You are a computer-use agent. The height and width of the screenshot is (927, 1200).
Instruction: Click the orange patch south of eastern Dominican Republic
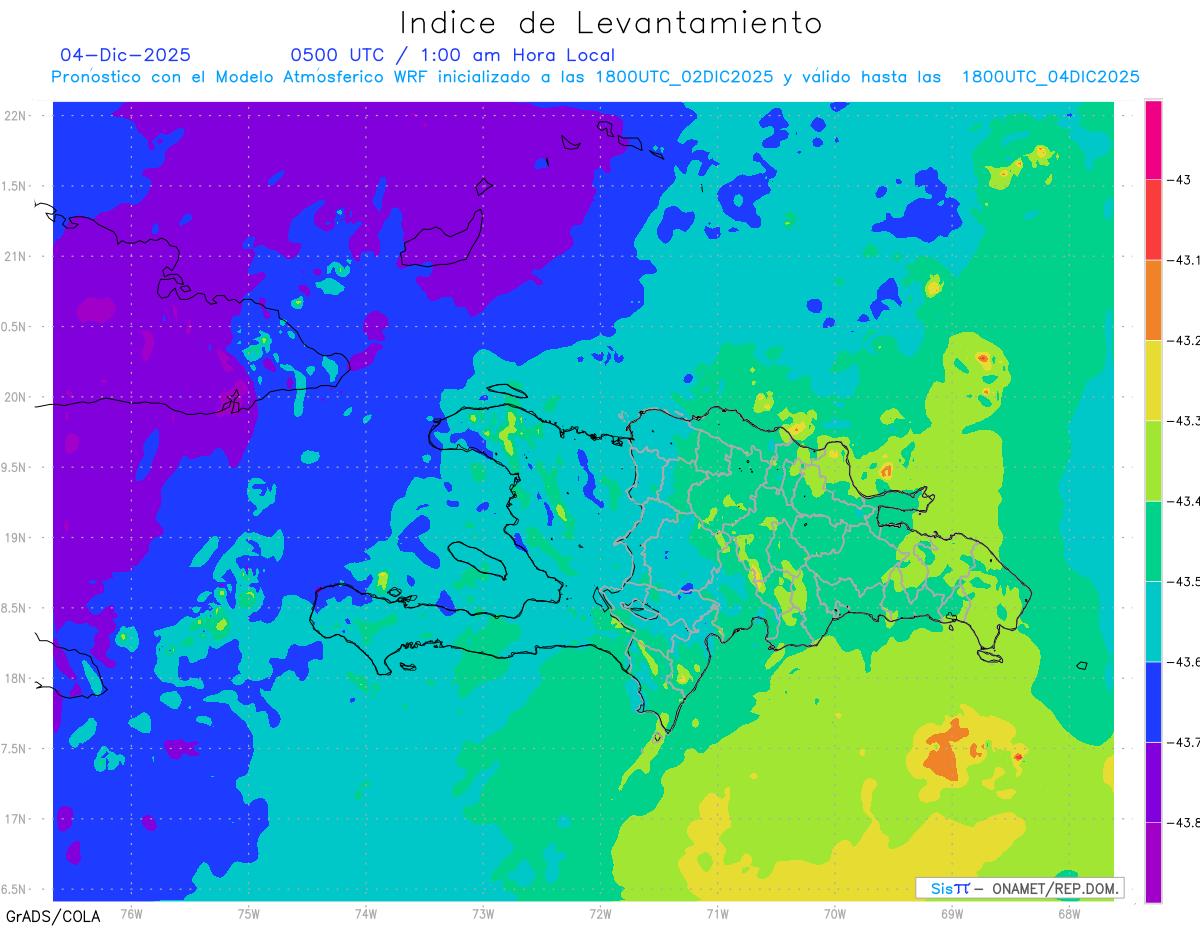[x=945, y=753]
